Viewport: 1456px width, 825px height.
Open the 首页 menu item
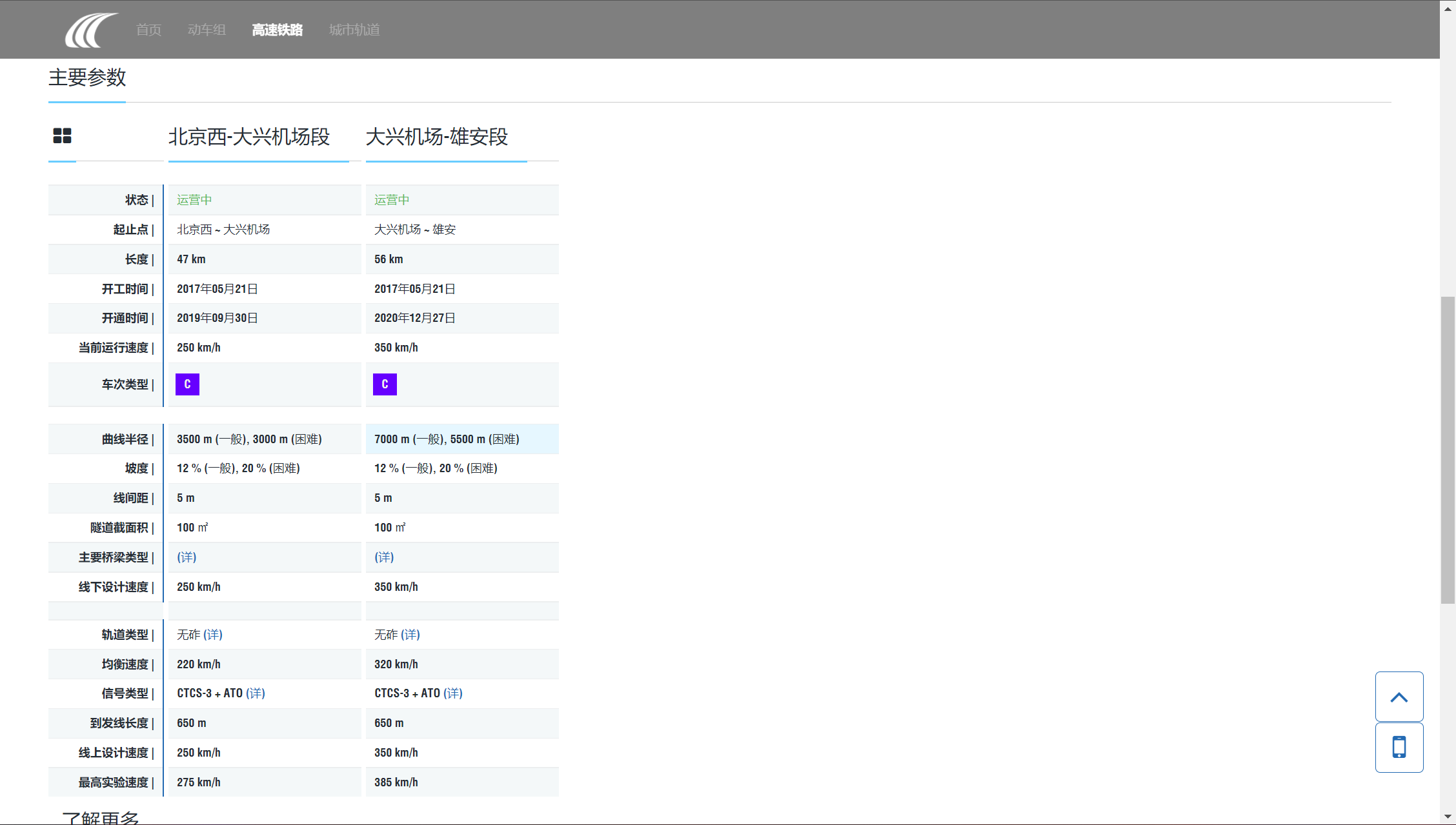148,30
